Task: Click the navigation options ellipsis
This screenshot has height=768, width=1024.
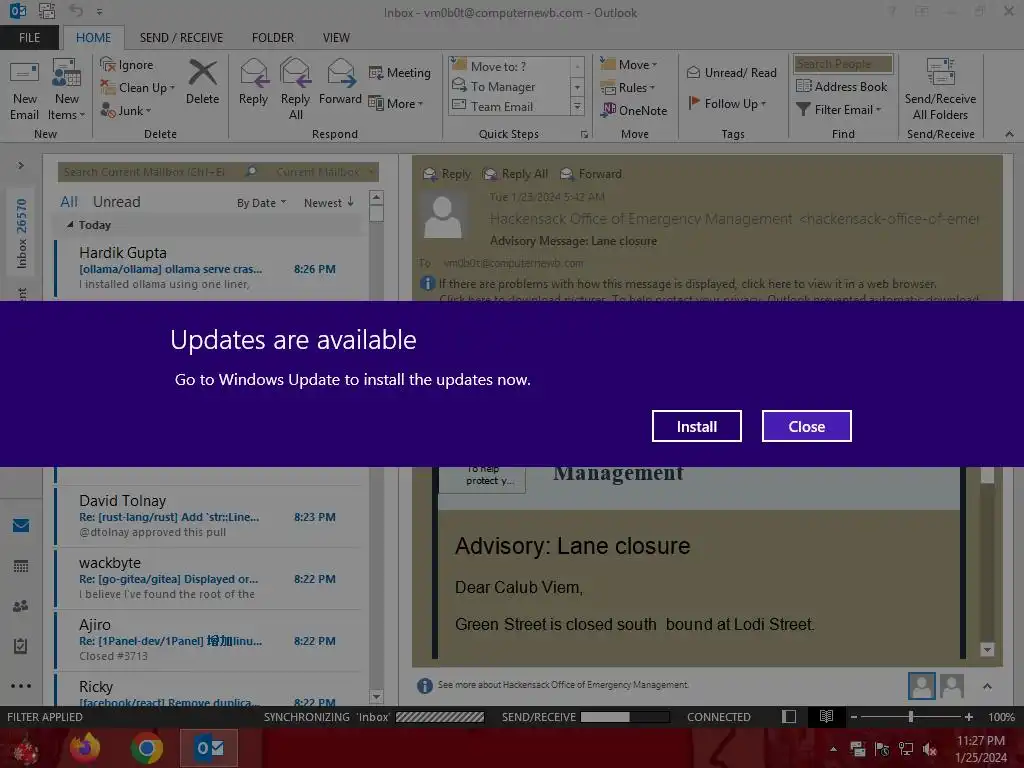Action: (21, 686)
